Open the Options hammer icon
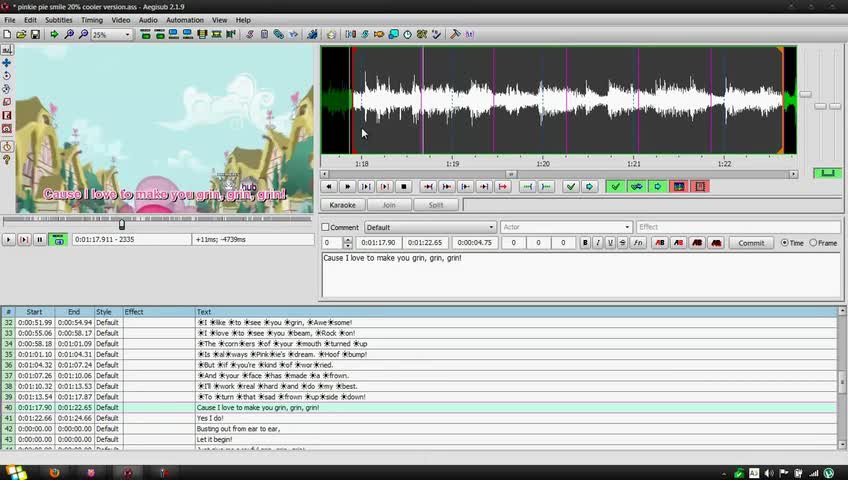 tap(455, 34)
